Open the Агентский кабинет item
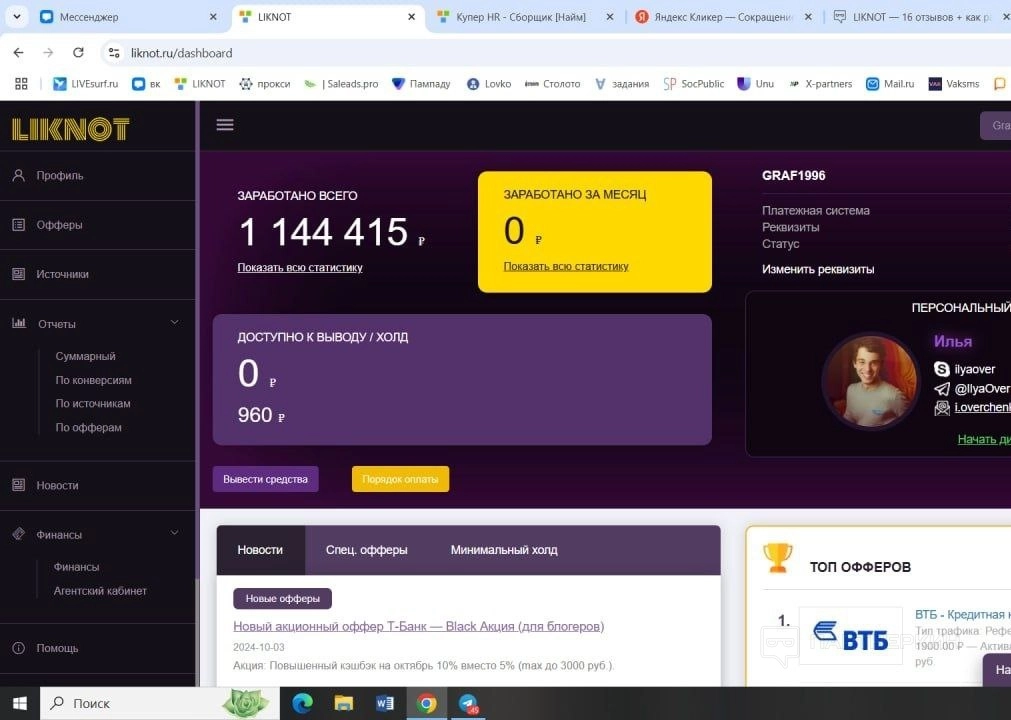This screenshot has height=720, width=1011. click(x=100, y=590)
